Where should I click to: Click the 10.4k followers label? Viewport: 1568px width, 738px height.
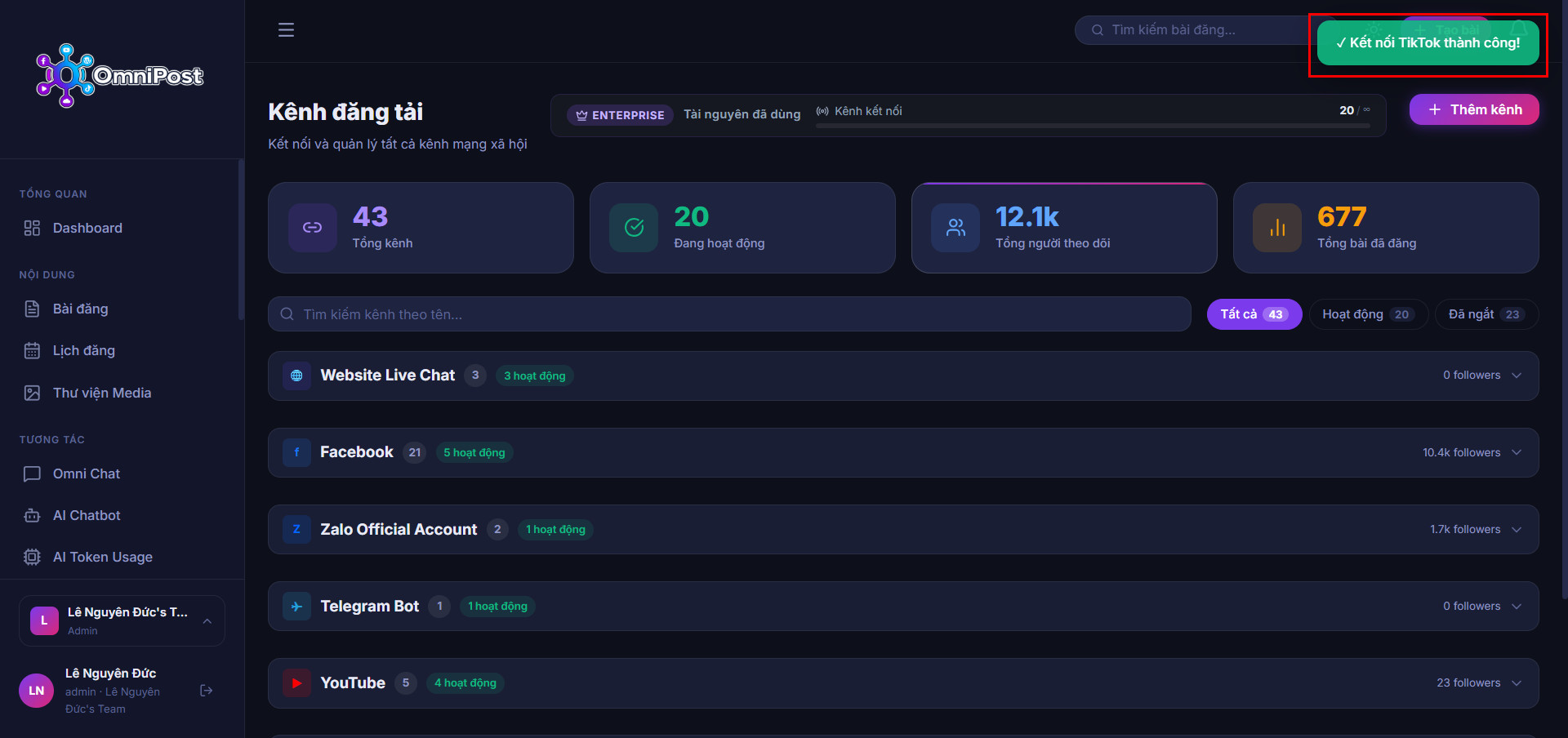click(x=1462, y=452)
